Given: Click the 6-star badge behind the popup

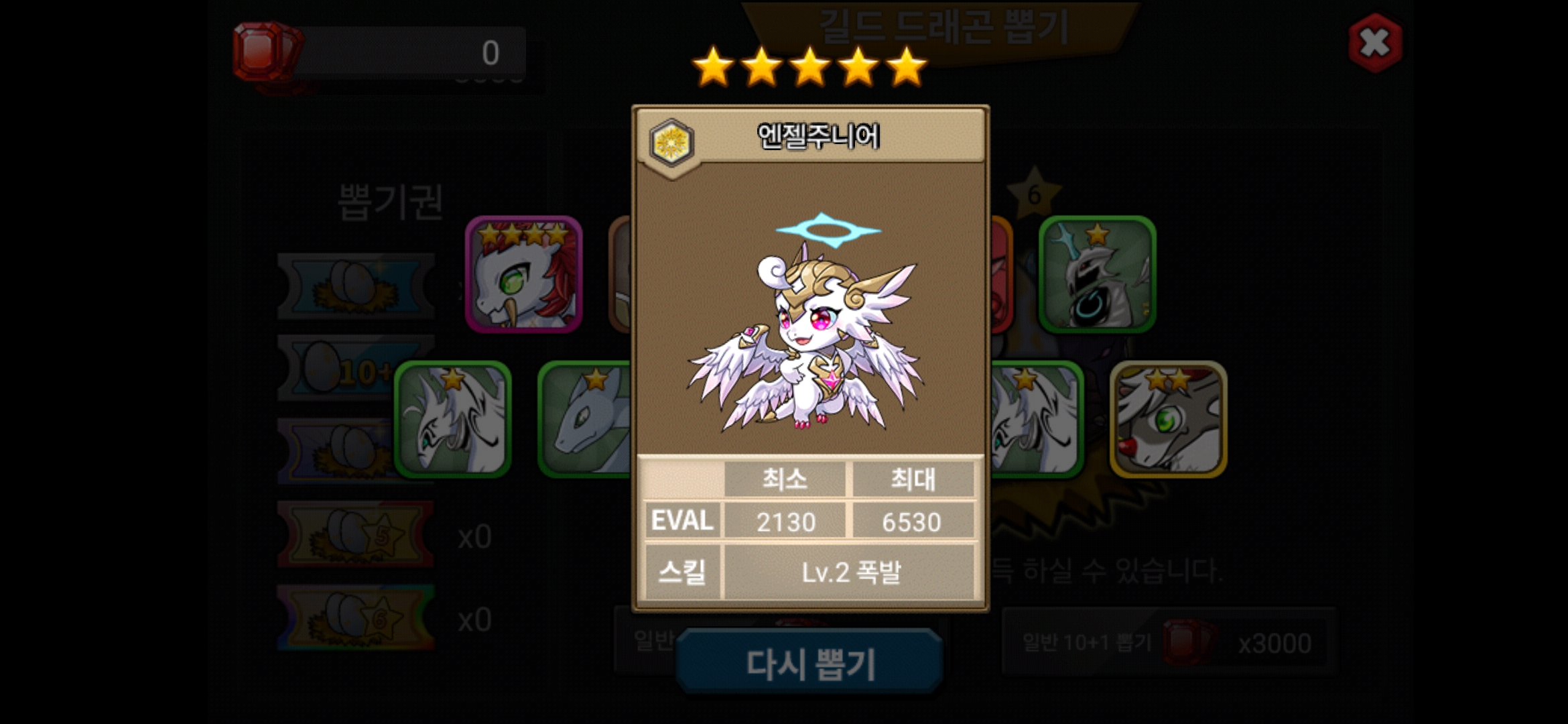Looking at the screenshot, I should pos(1034,194).
